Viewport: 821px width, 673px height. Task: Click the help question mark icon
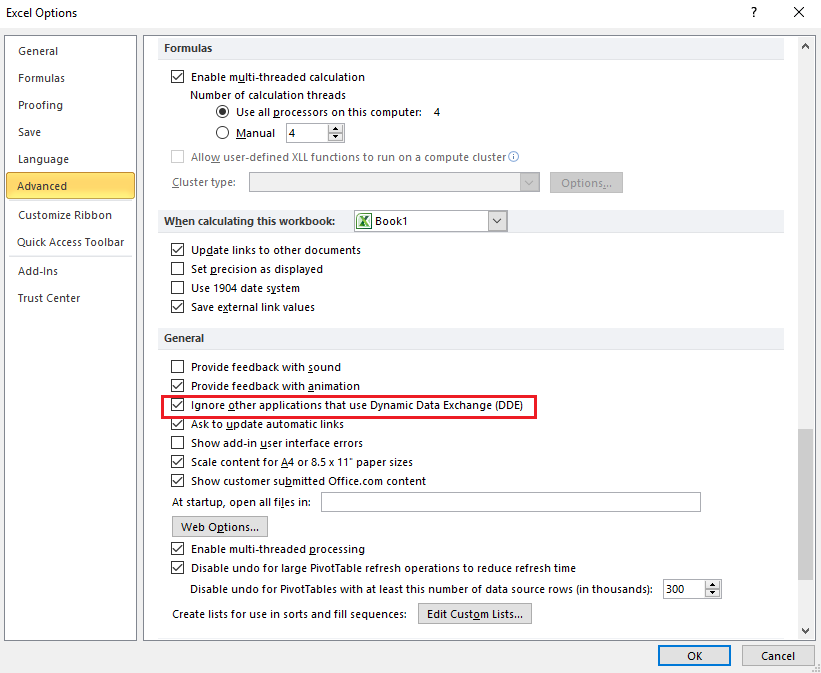point(754,12)
